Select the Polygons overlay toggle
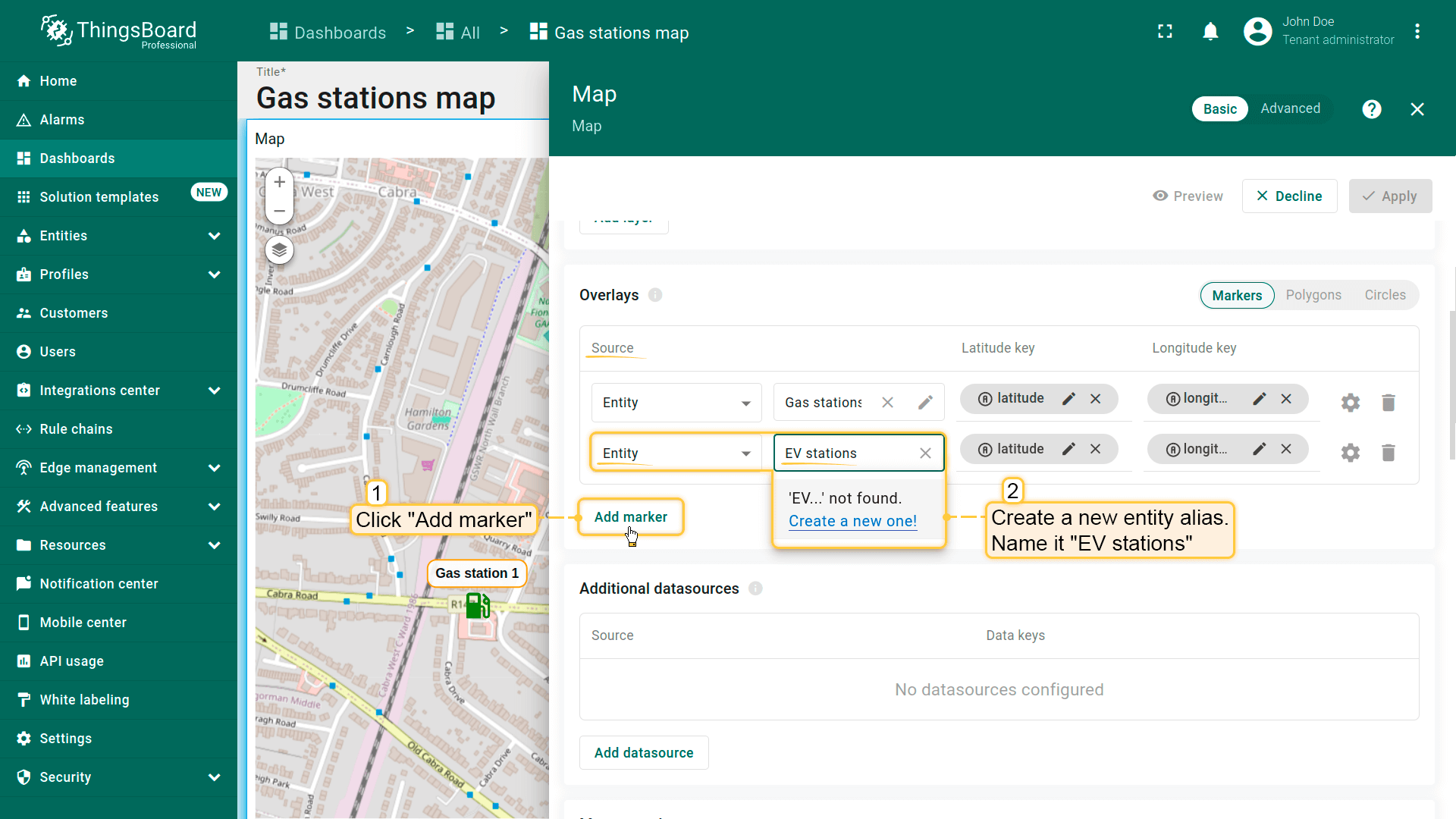Image resolution: width=1456 pixels, height=819 pixels. 1313,295
